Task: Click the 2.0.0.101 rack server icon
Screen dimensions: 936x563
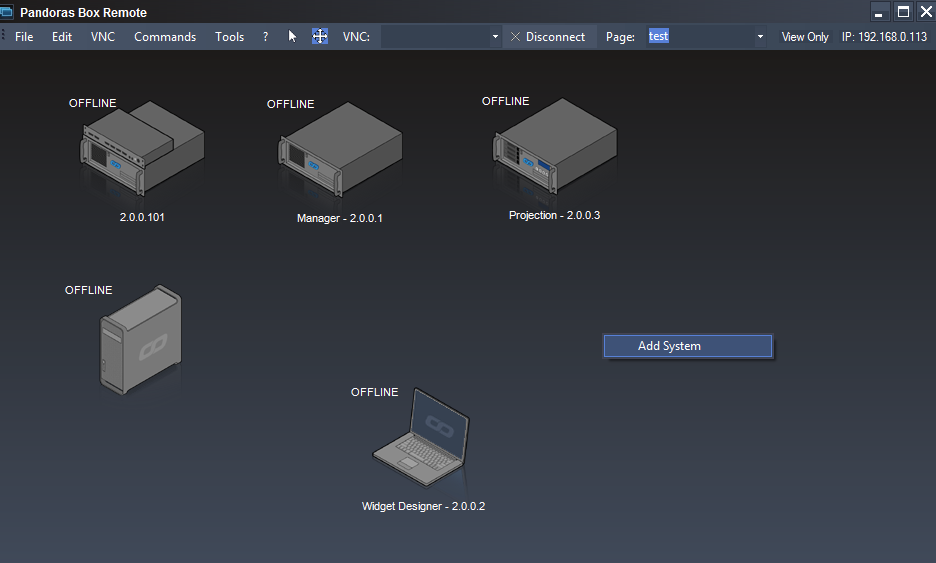Action: [141, 148]
